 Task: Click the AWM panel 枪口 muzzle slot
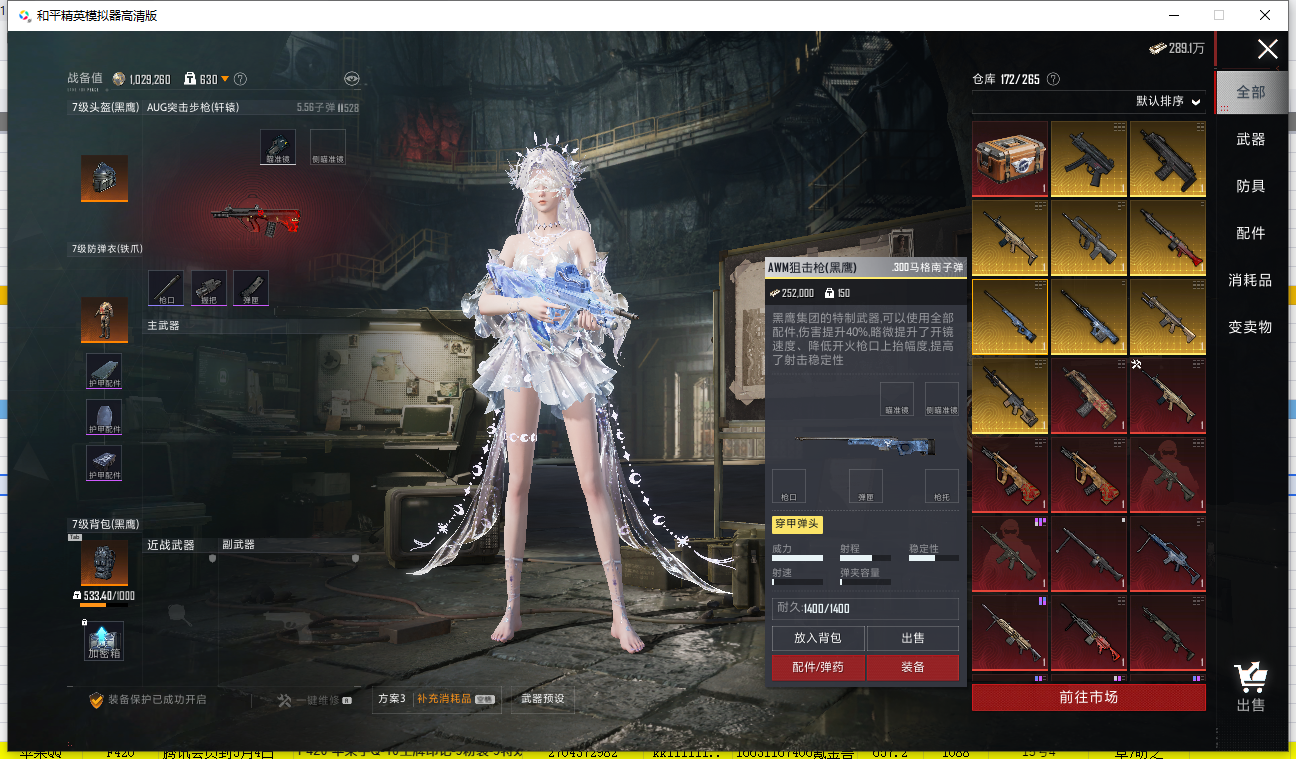click(x=789, y=486)
